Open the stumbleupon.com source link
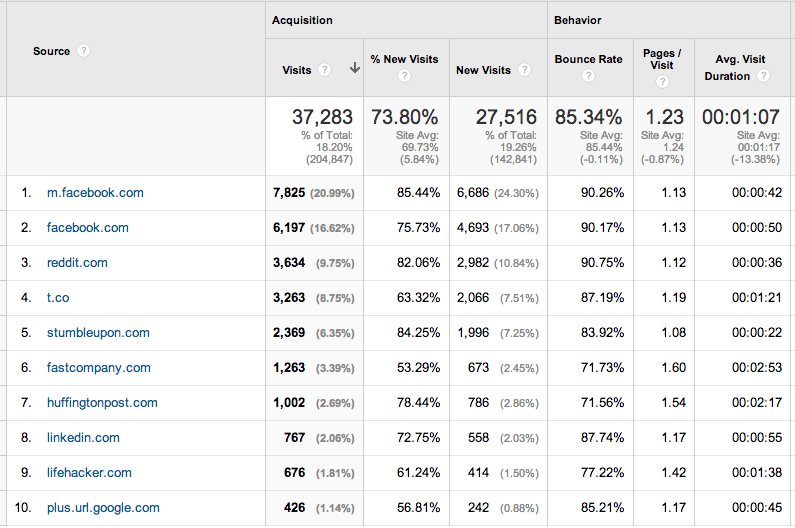Image resolution: width=795 pixels, height=528 pixels. (98, 333)
